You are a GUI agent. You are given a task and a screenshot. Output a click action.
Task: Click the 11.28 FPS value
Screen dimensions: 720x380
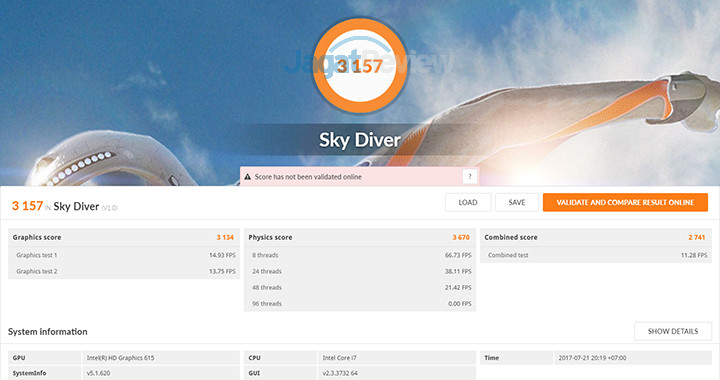coord(694,255)
